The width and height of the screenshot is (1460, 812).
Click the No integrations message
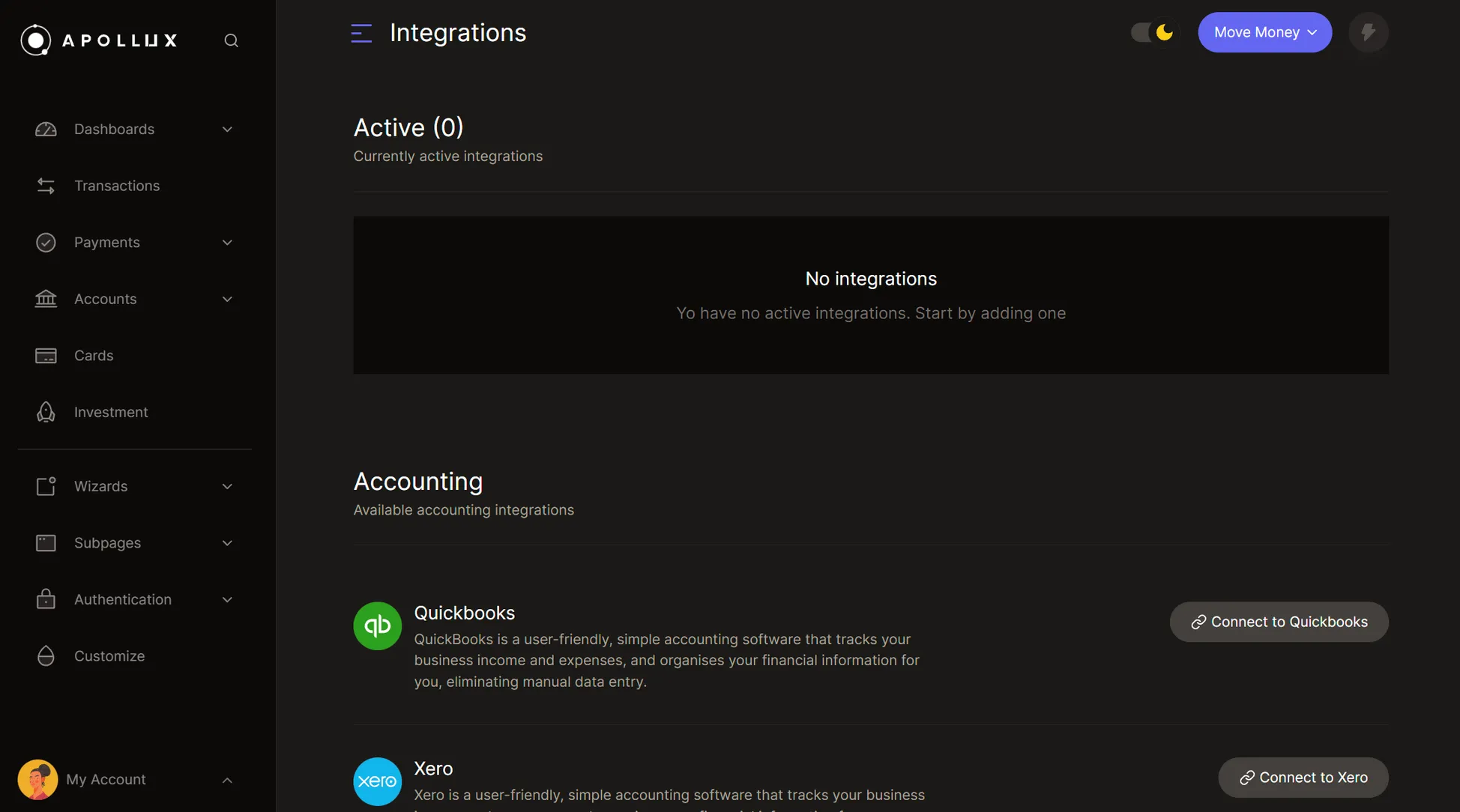[871, 279]
